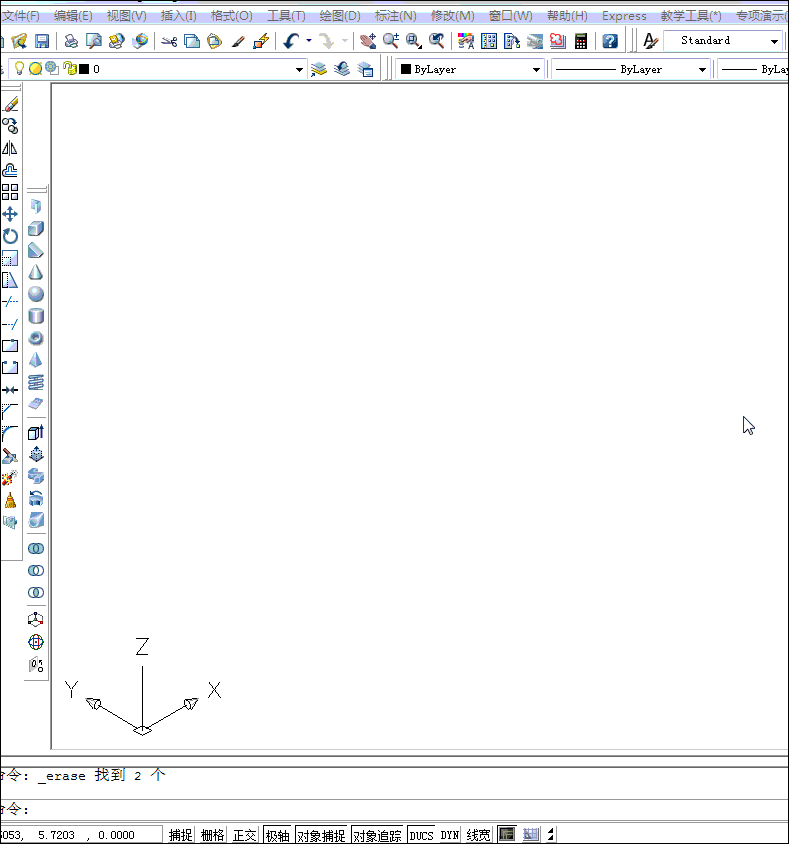789x844 pixels.
Task: Open the Help question mark
Action: [610, 41]
